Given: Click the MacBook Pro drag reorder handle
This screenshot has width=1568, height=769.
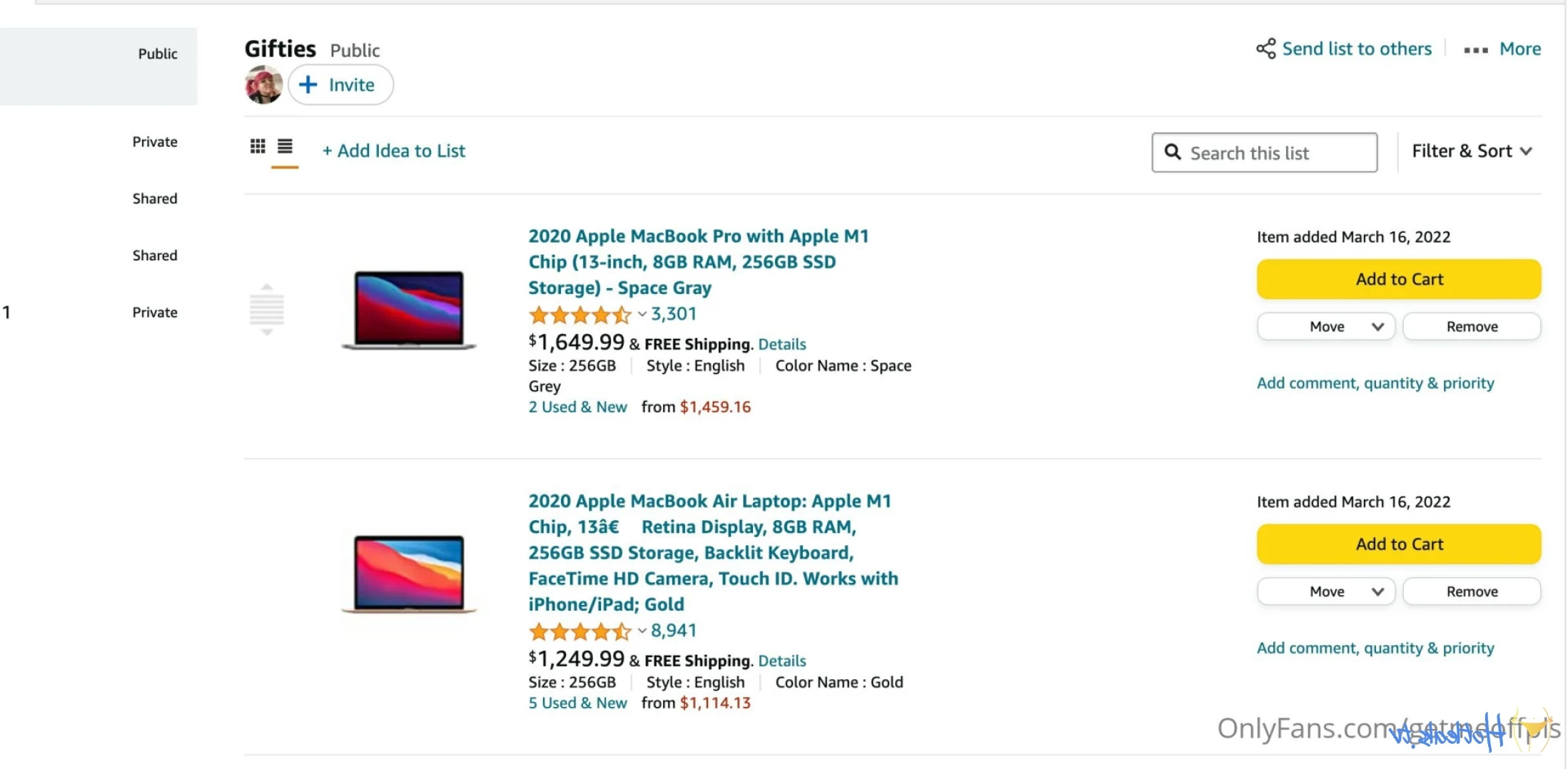Looking at the screenshot, I should point(267,309).
